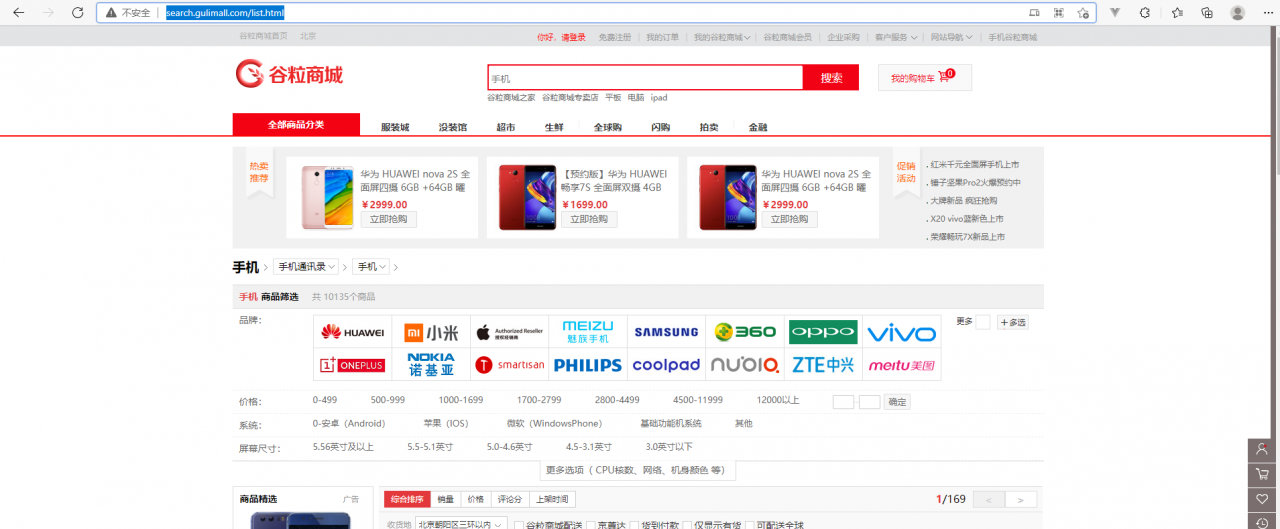This screenshot has height=529, width=1280.
Task: Filter by OnePlus brand logo
Action: click(352, 365)
